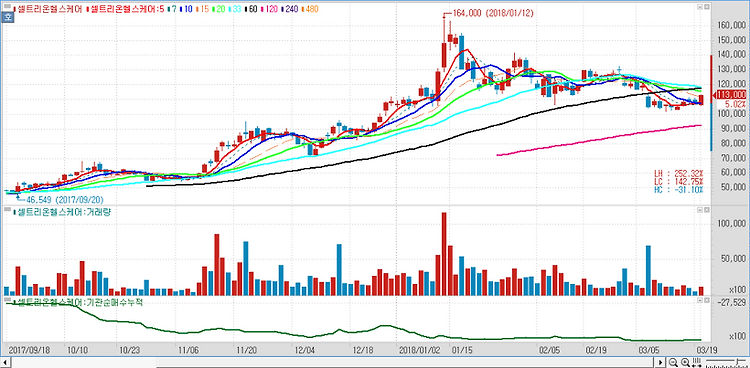Zoom in the chart with plus magnifier
The image size is (750, 368).
685,362
